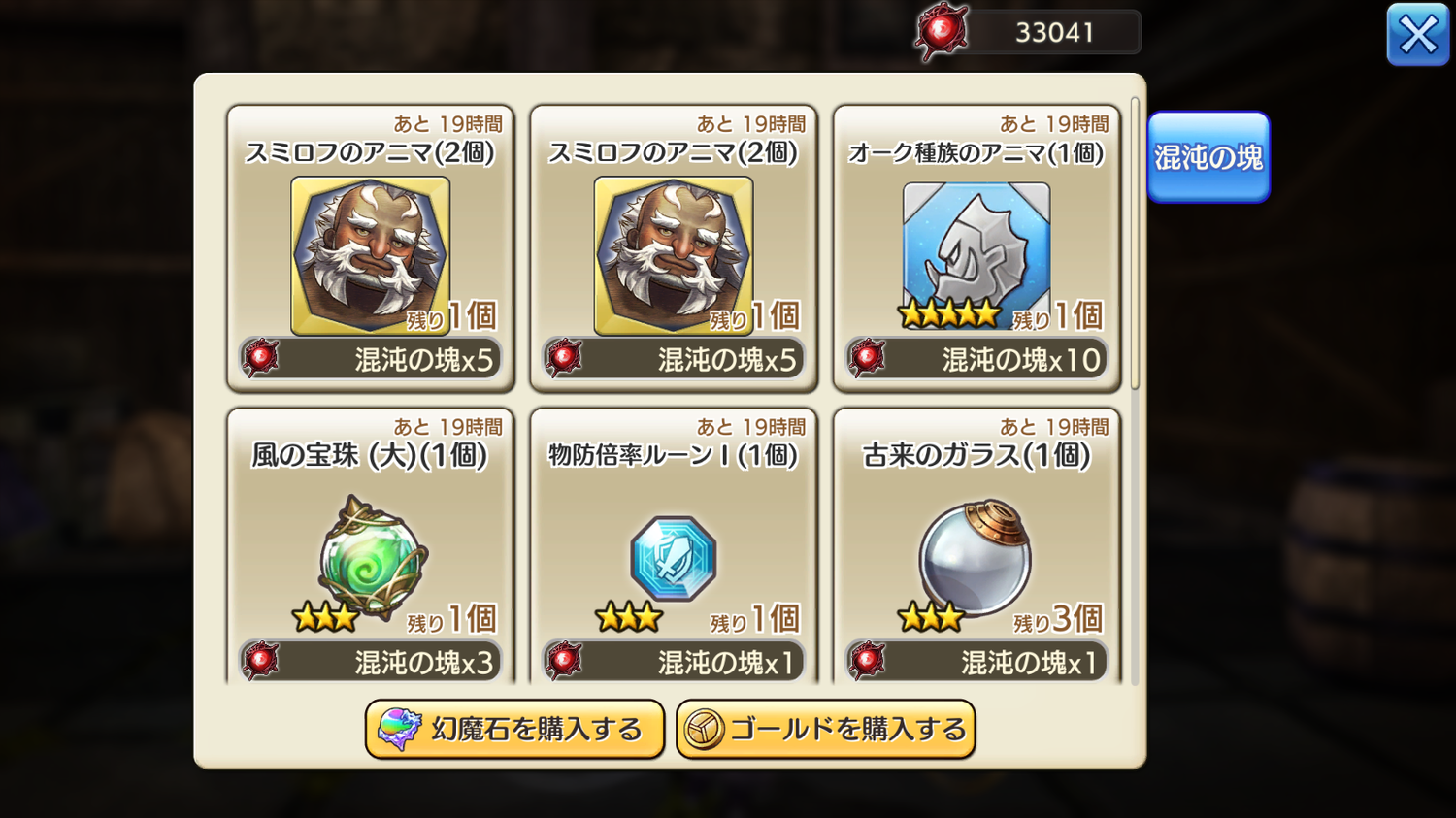The height and width of the screenshot is (818, 1456).
Task: Buy Wind Orb for 混沌の塊x3
Action: click(x=371, y=662)
